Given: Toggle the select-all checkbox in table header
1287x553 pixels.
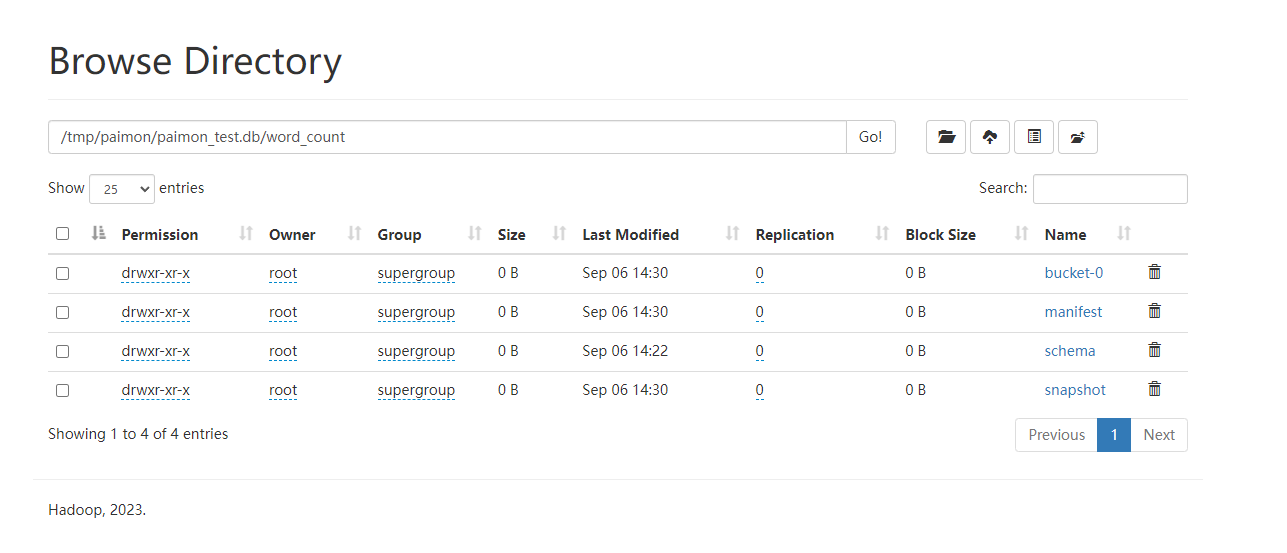Looking at the screenshot, I should tap(63, 234).
